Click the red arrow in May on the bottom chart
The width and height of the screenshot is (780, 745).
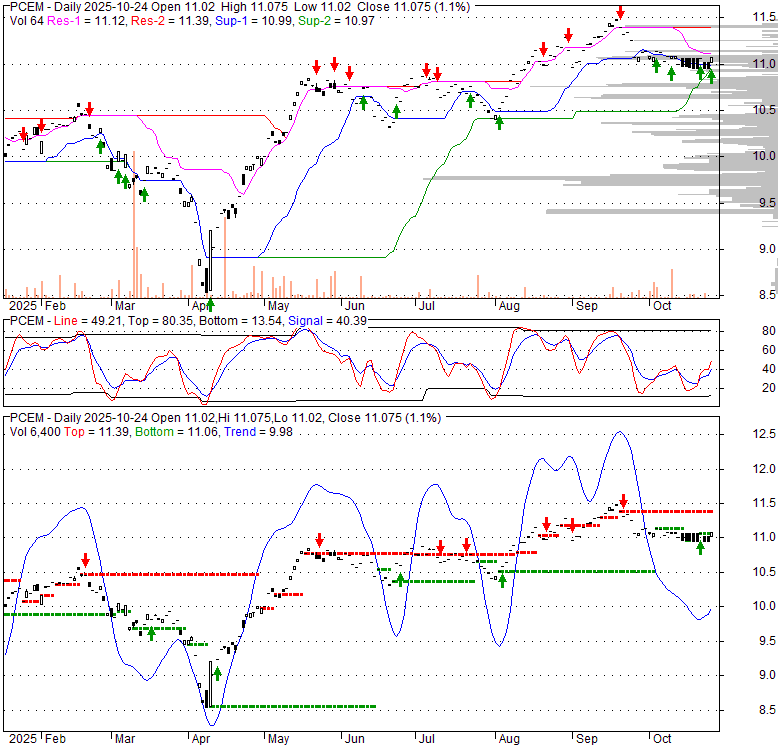[x=320, y=540]
